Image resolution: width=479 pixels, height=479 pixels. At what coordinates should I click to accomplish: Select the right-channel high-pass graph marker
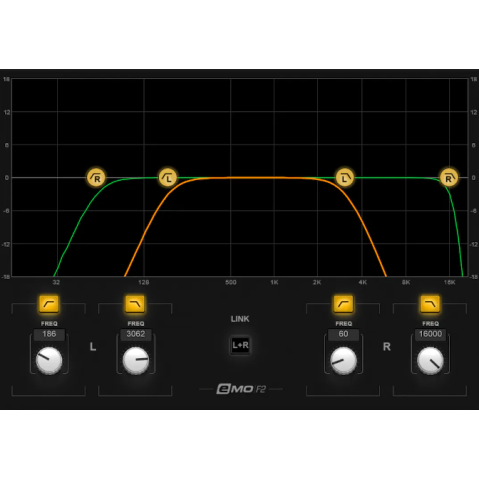(96, 177)
